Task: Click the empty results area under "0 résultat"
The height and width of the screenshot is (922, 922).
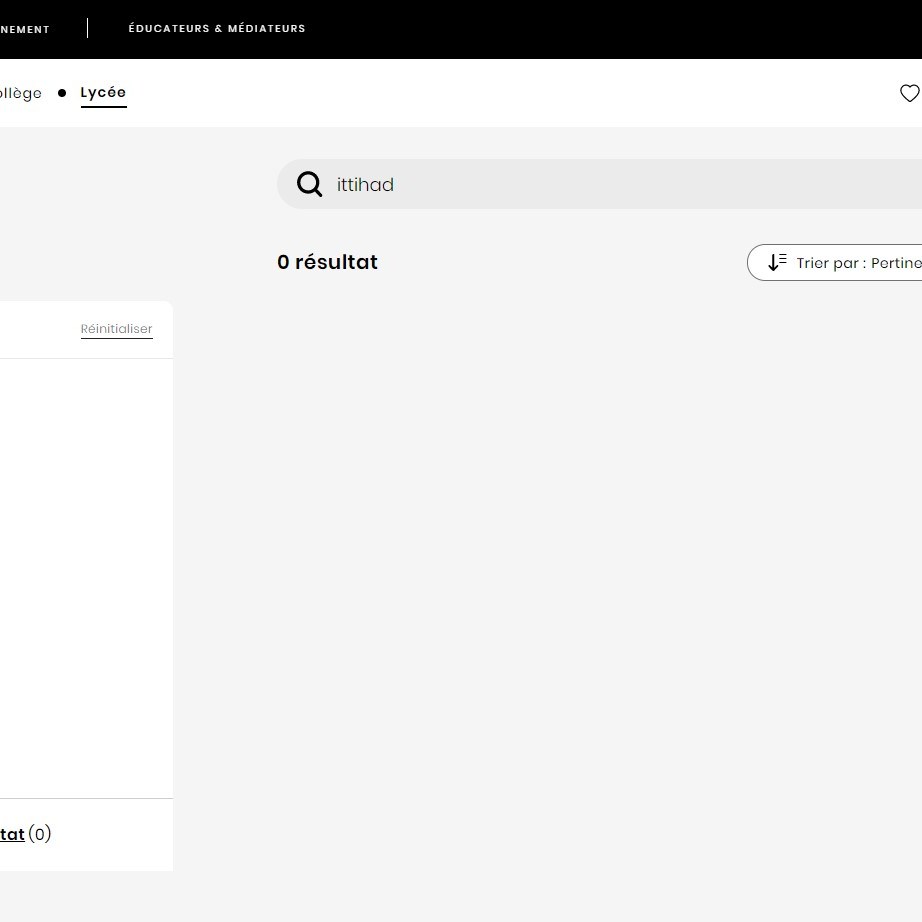Action: (599, 588)
